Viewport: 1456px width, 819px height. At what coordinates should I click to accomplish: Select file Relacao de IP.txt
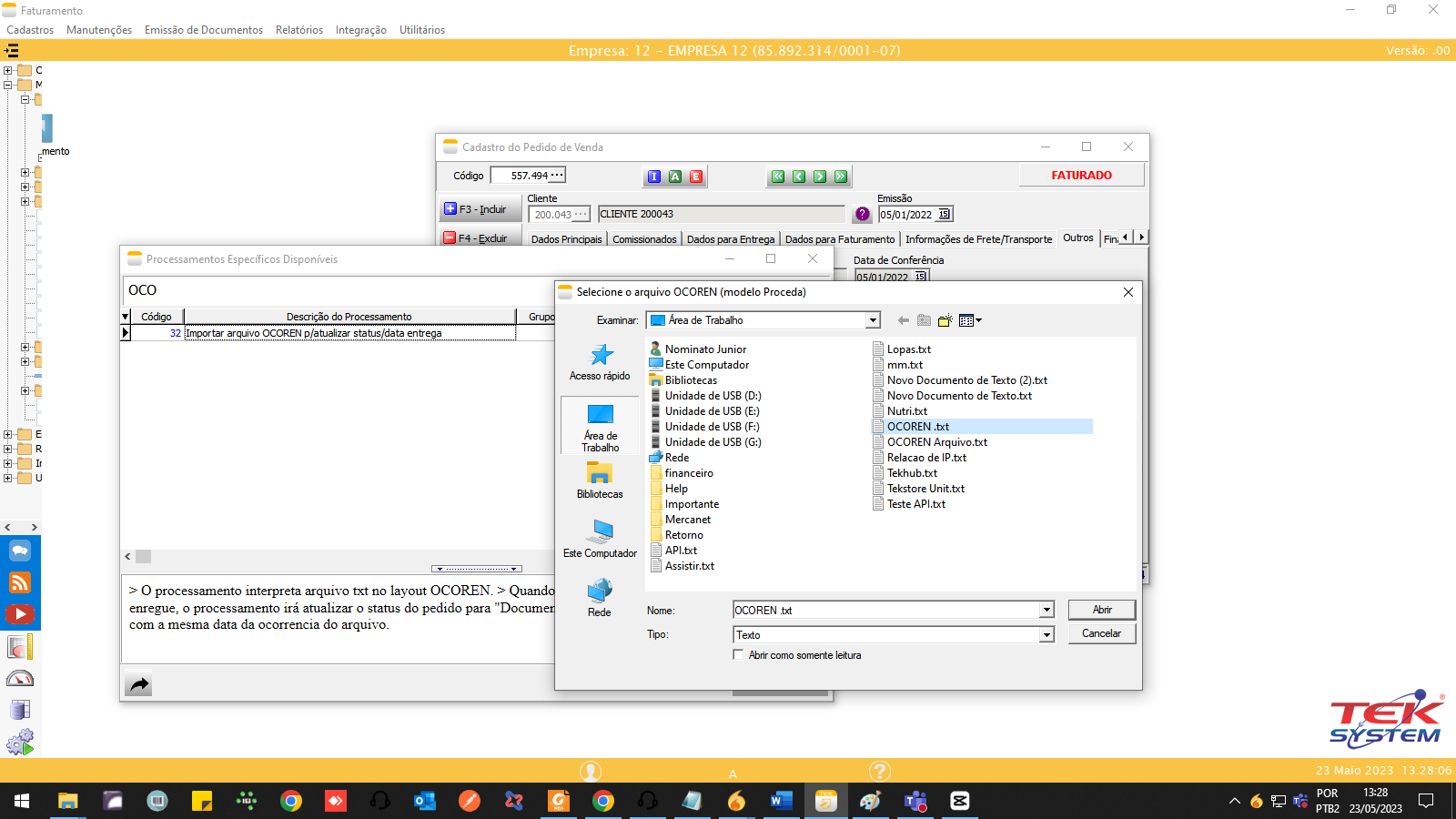926,458
